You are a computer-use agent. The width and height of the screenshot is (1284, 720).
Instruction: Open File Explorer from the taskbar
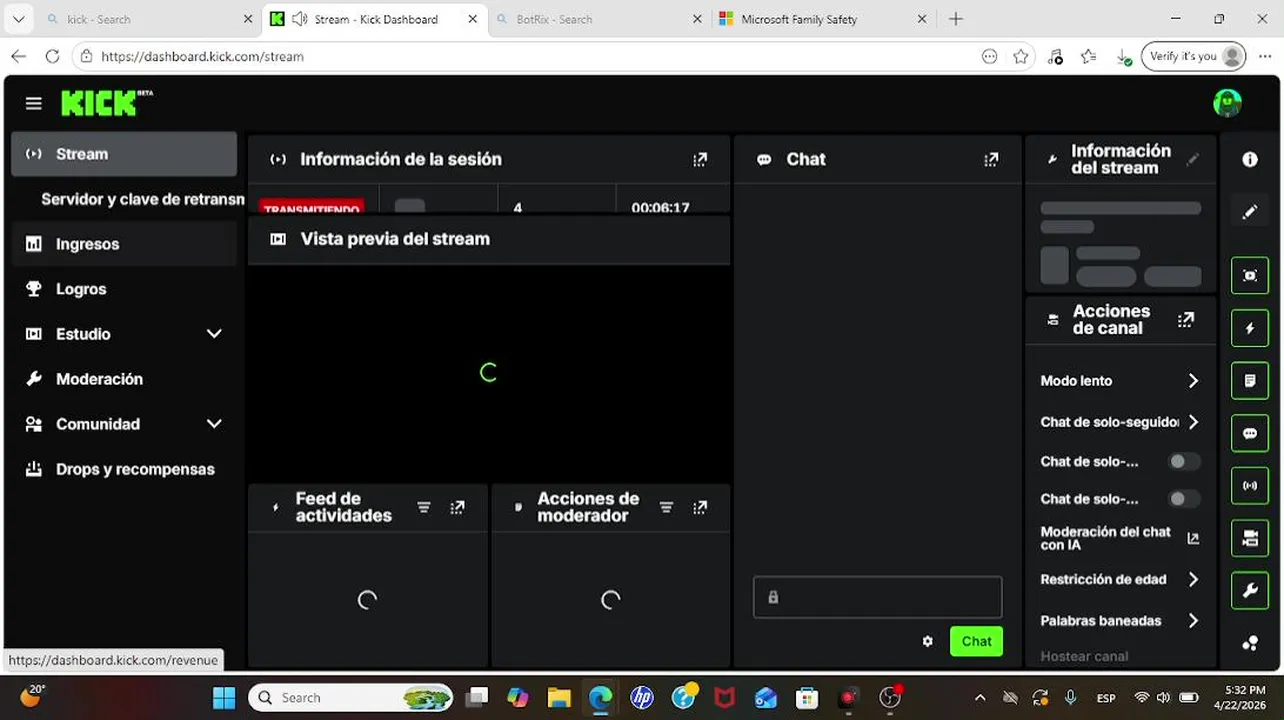pyautogui.click(x=559, y=698)
